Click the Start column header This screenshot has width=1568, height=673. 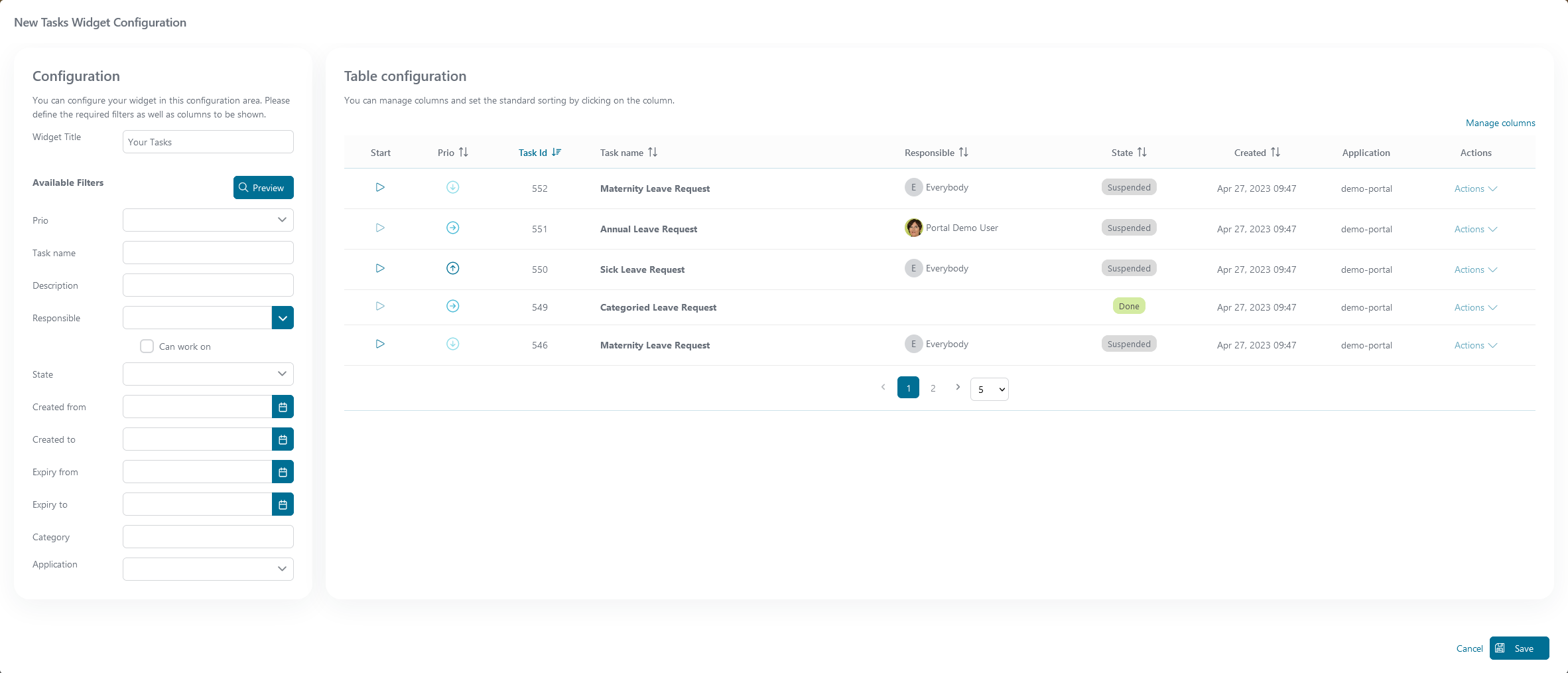click(381, 153)
